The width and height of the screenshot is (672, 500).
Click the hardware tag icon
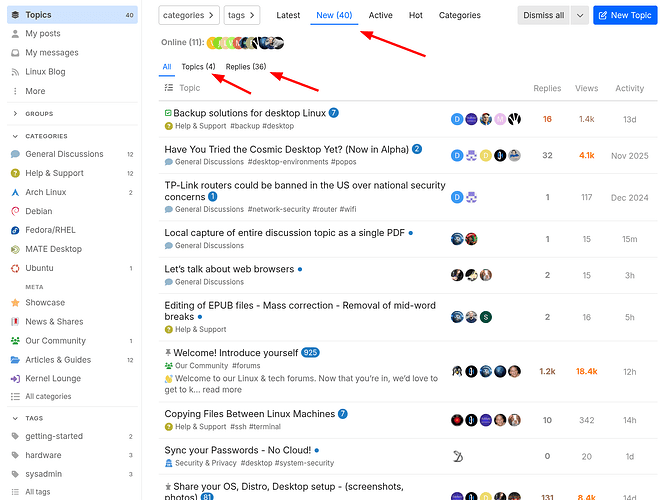pyautogui.click(x=15, y=455)
